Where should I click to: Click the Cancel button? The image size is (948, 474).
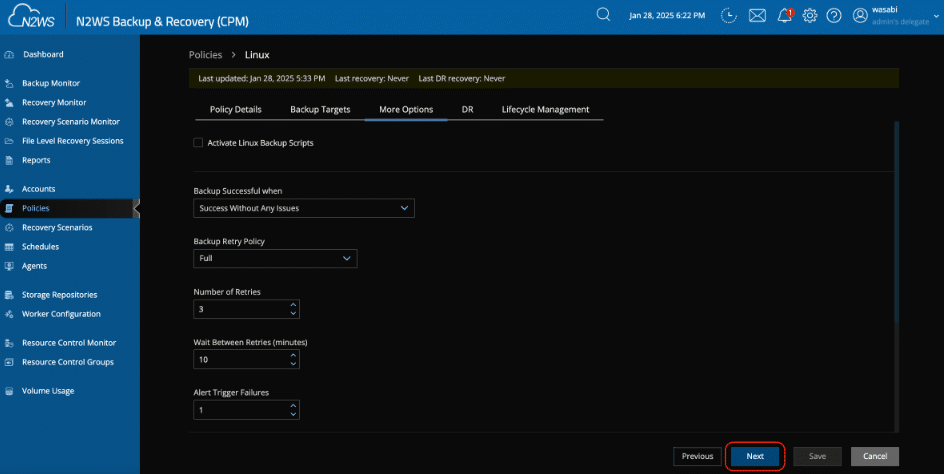coord(875,456)
